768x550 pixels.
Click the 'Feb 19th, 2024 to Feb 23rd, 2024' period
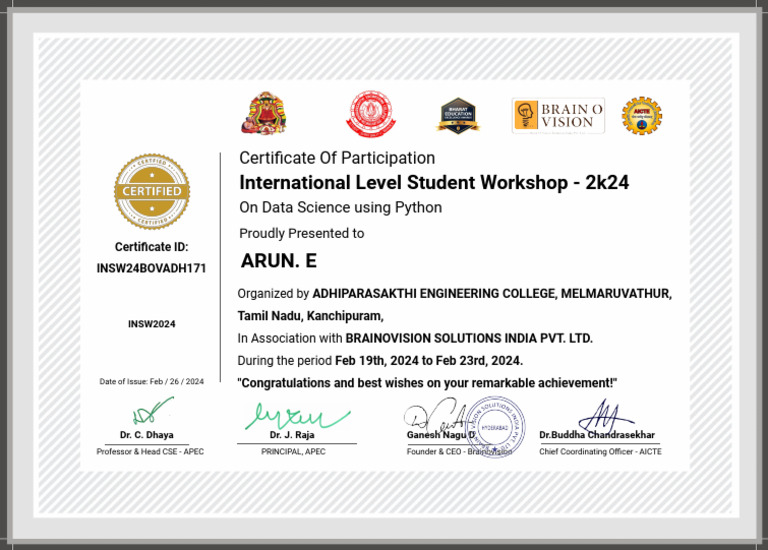click(x=429, y=361)
